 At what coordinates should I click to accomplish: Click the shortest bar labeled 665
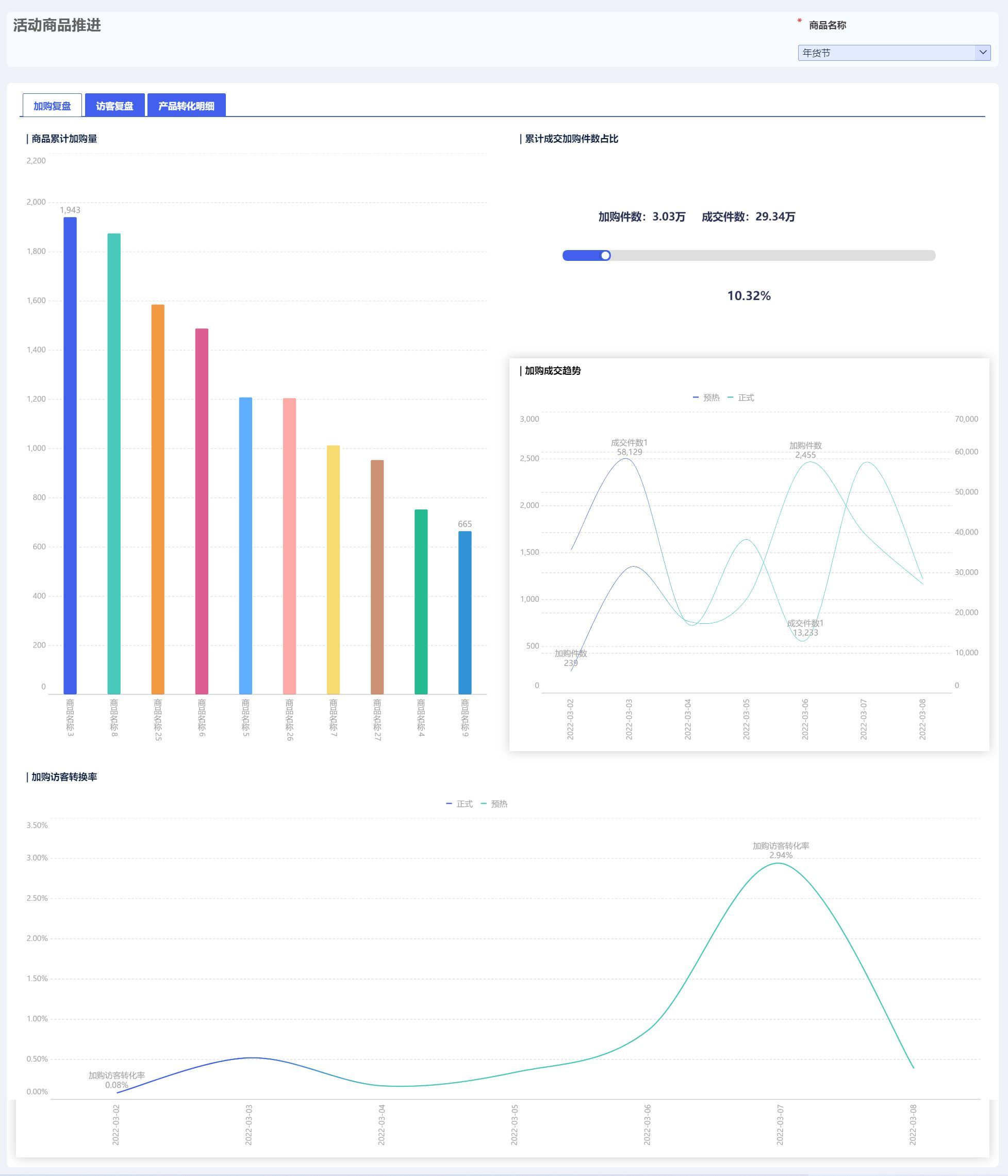[x=465, y=612]
